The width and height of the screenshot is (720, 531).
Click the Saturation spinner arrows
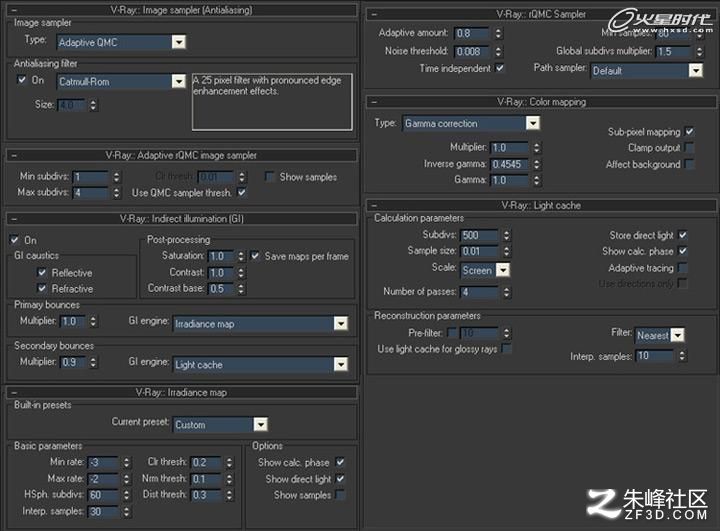point(241,256)
